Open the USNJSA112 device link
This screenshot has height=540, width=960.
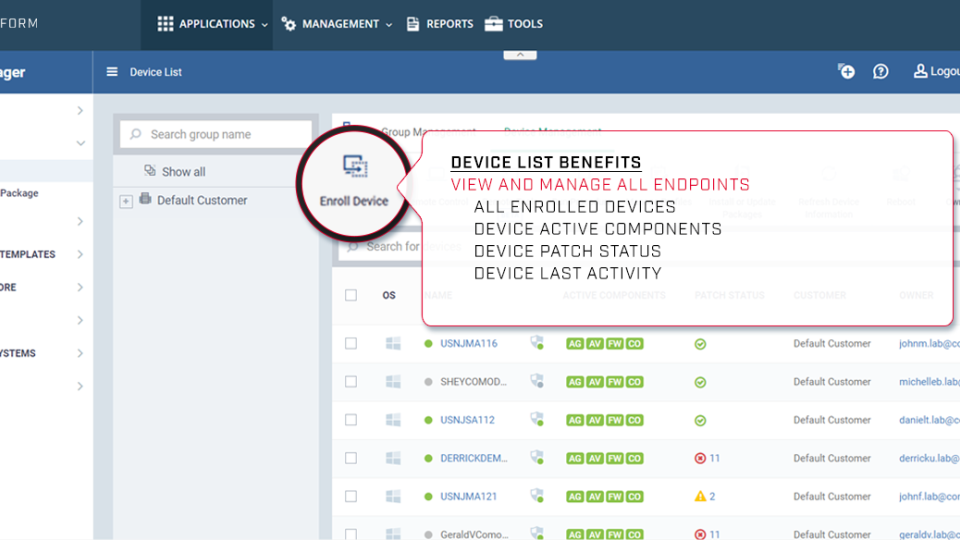468,420
